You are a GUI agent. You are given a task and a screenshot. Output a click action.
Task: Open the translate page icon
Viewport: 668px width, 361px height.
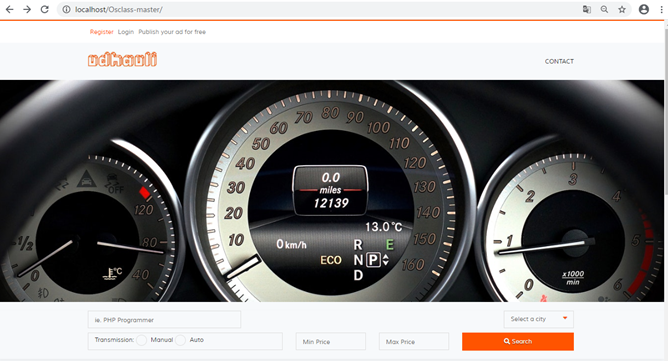pos(587,9)
